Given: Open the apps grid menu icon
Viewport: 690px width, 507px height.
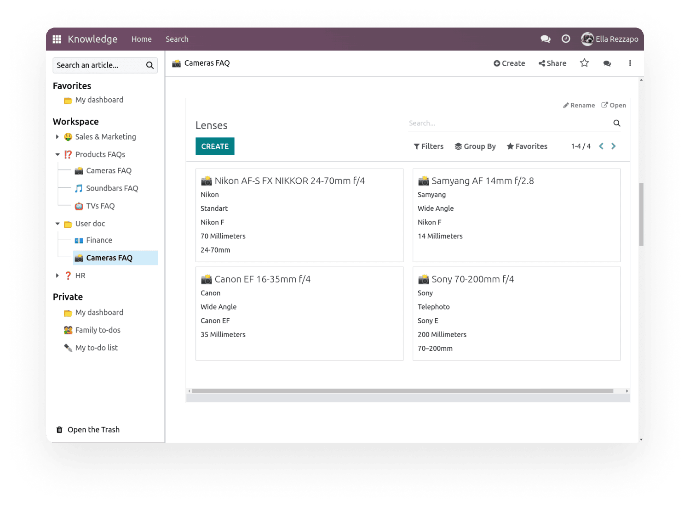Looking at the screenshot, I should tap(57, 39).
